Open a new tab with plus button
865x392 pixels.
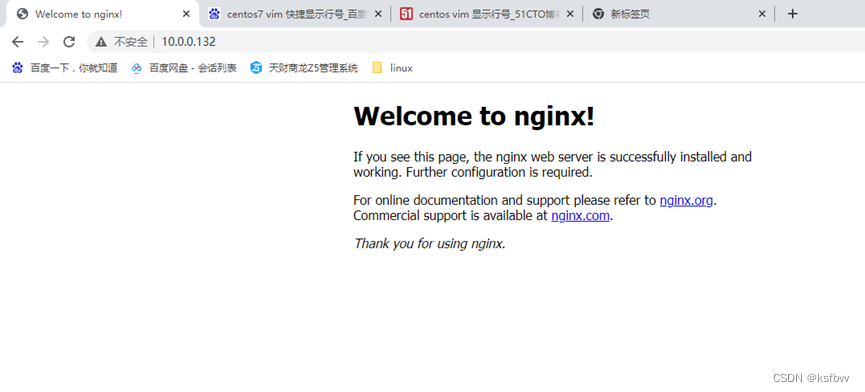[792, 14]
